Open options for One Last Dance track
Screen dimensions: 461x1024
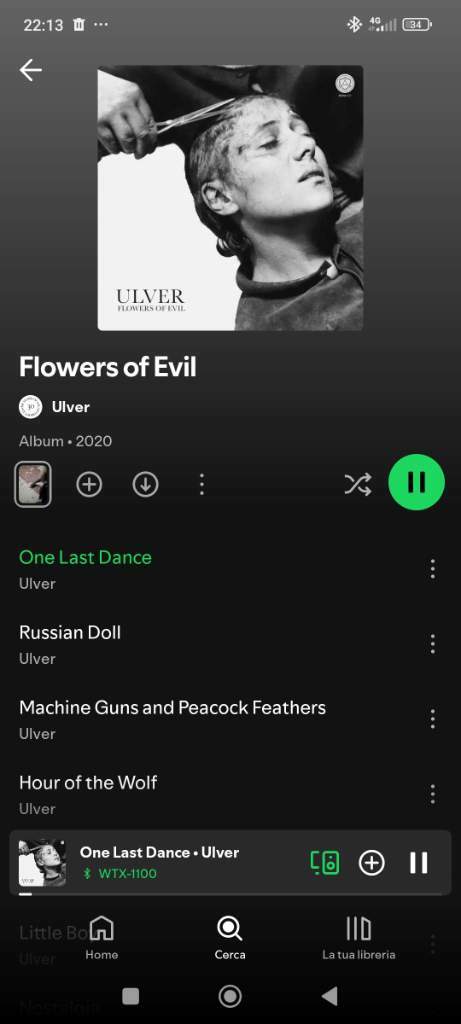click(x=432, y=569)
